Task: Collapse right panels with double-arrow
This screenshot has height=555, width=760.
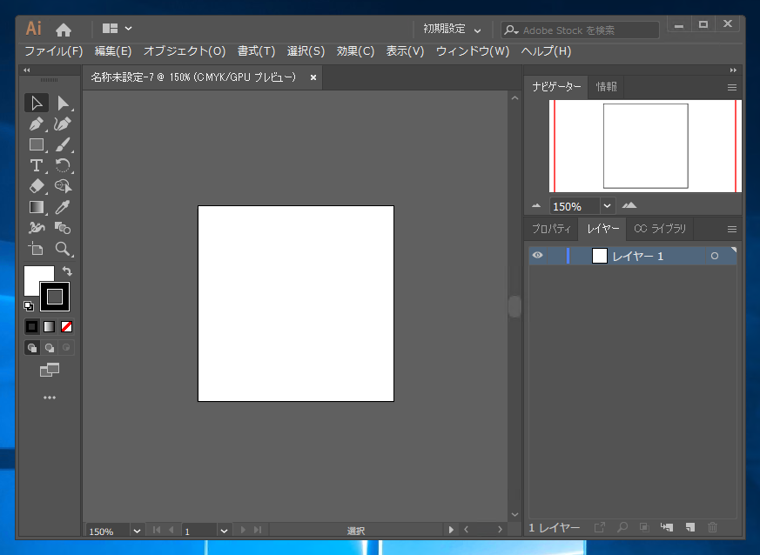Action: coord(733,70)
